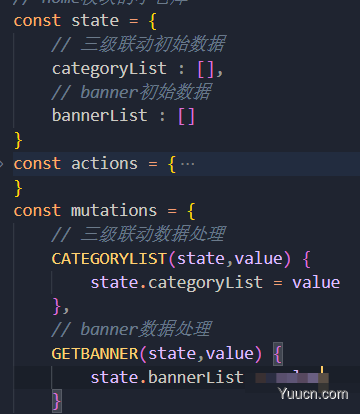Click the Yuucn.com watermark link
The height and width of the screenshot is (414, 360).
coord(313,394)
